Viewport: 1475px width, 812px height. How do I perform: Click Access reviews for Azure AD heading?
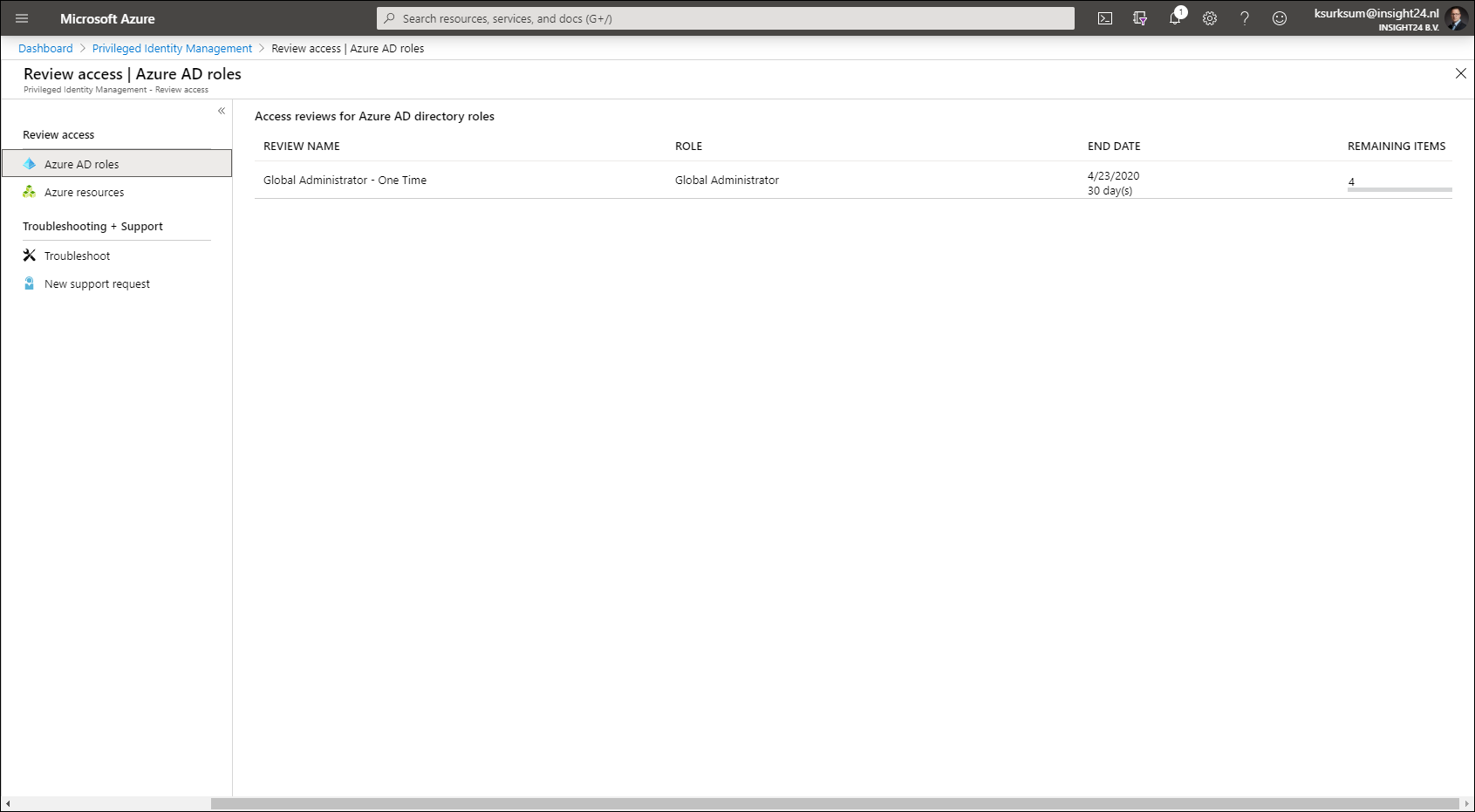(374, 117)
